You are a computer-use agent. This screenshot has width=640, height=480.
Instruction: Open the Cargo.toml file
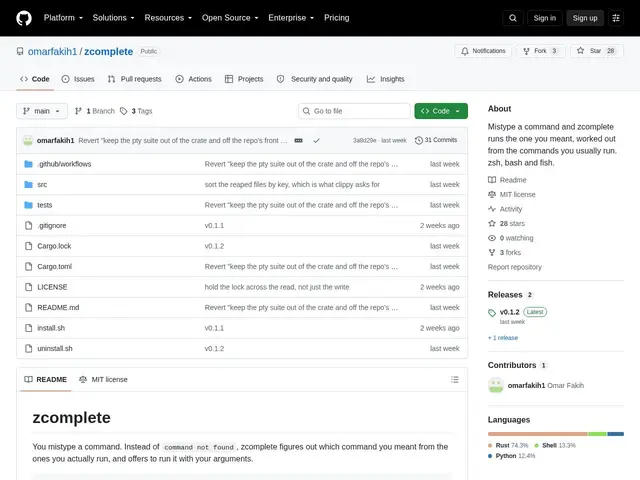pos(55,267)
